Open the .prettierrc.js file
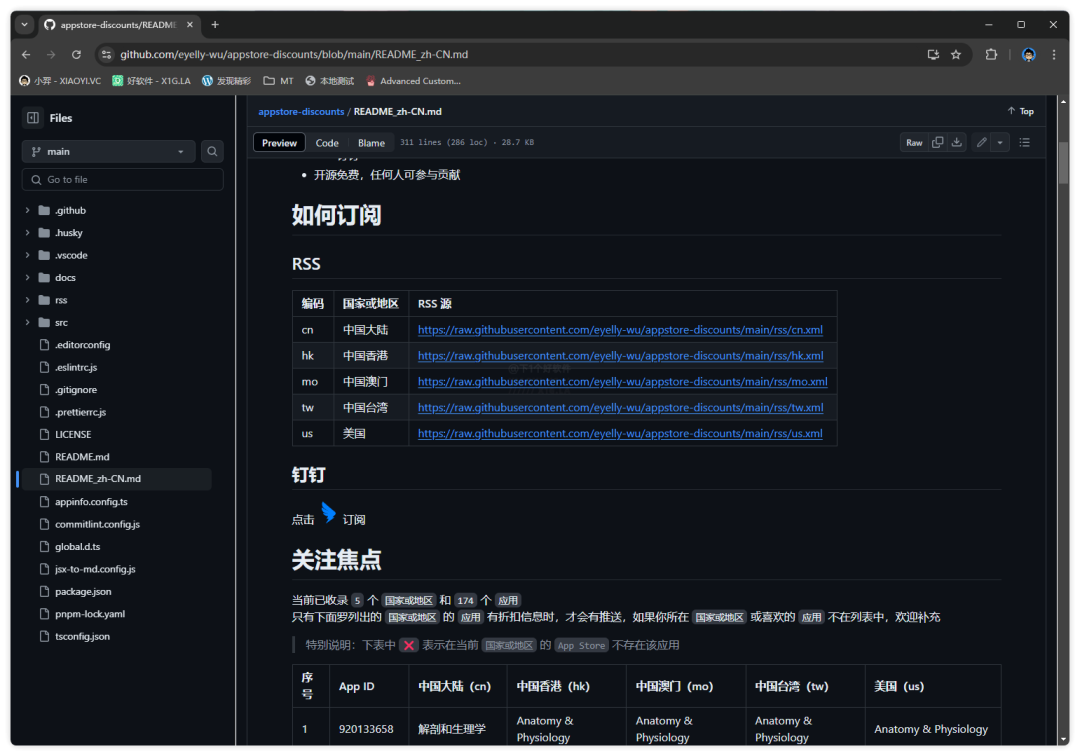This screenshot has height=756, width=1080. pyautogui.click(x=81, y=412)
